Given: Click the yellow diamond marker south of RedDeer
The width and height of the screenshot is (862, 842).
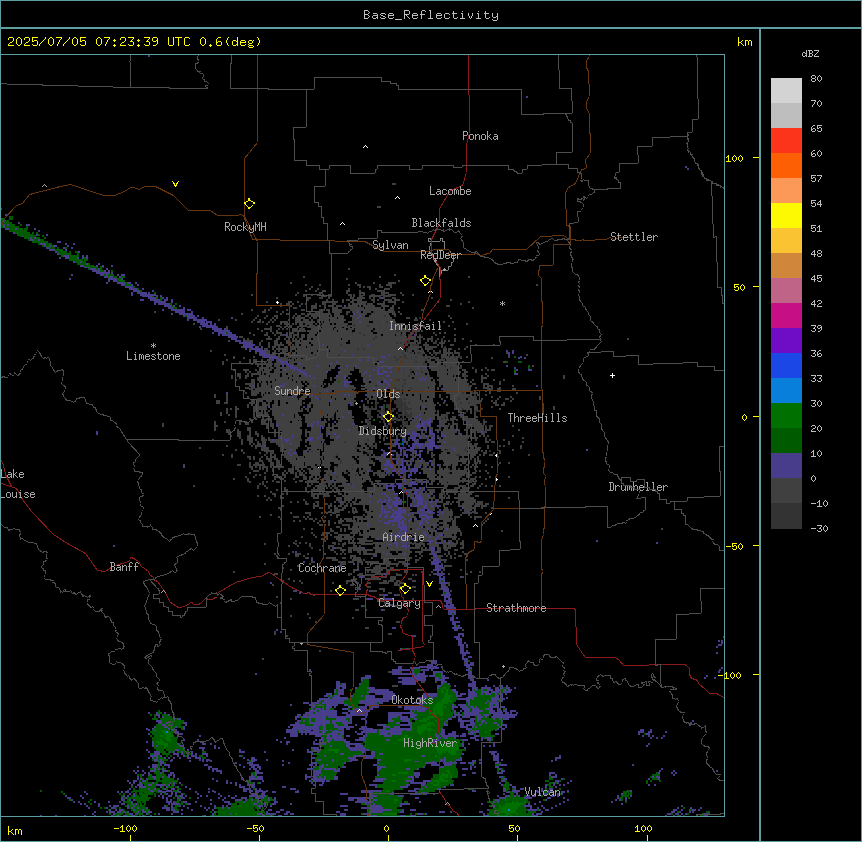Looking at the screenshot, I should pyautogui.click(x=426, y=281).
